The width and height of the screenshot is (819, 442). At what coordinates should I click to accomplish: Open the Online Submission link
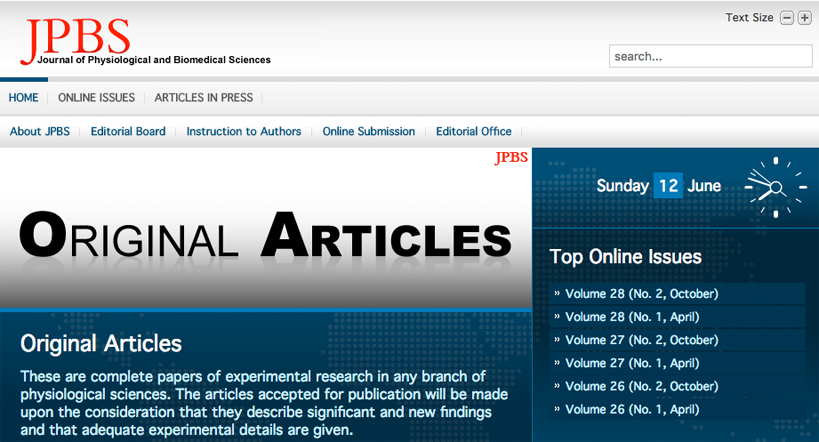click(x=368, y=131)
